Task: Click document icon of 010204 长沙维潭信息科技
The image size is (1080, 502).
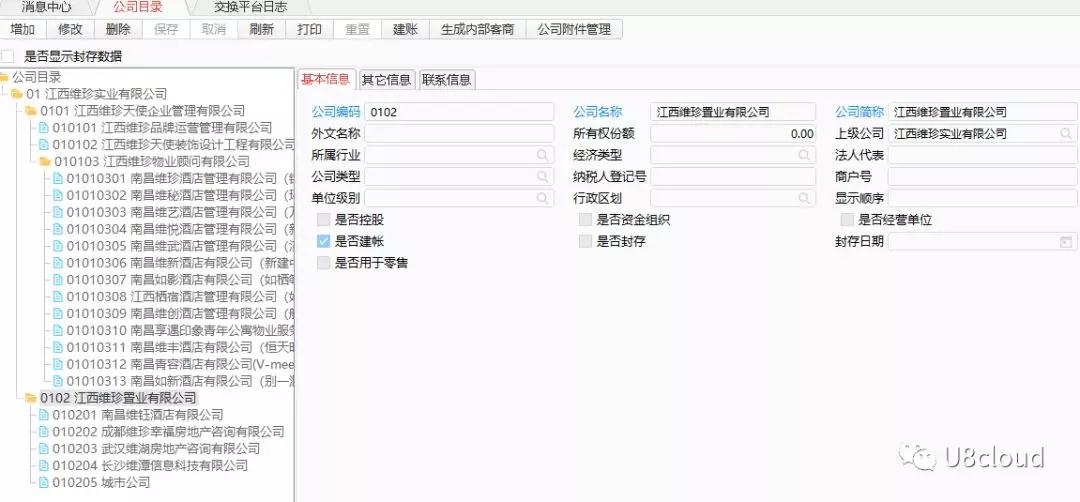Action: pos(44,466)
